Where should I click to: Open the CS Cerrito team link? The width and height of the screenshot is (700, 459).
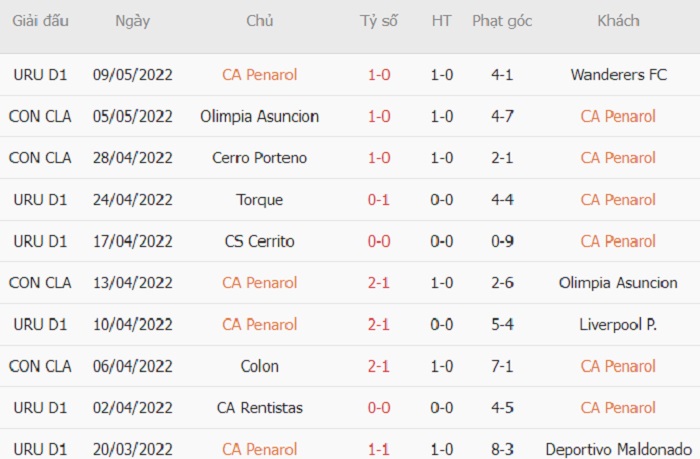(x=259, y=242)
